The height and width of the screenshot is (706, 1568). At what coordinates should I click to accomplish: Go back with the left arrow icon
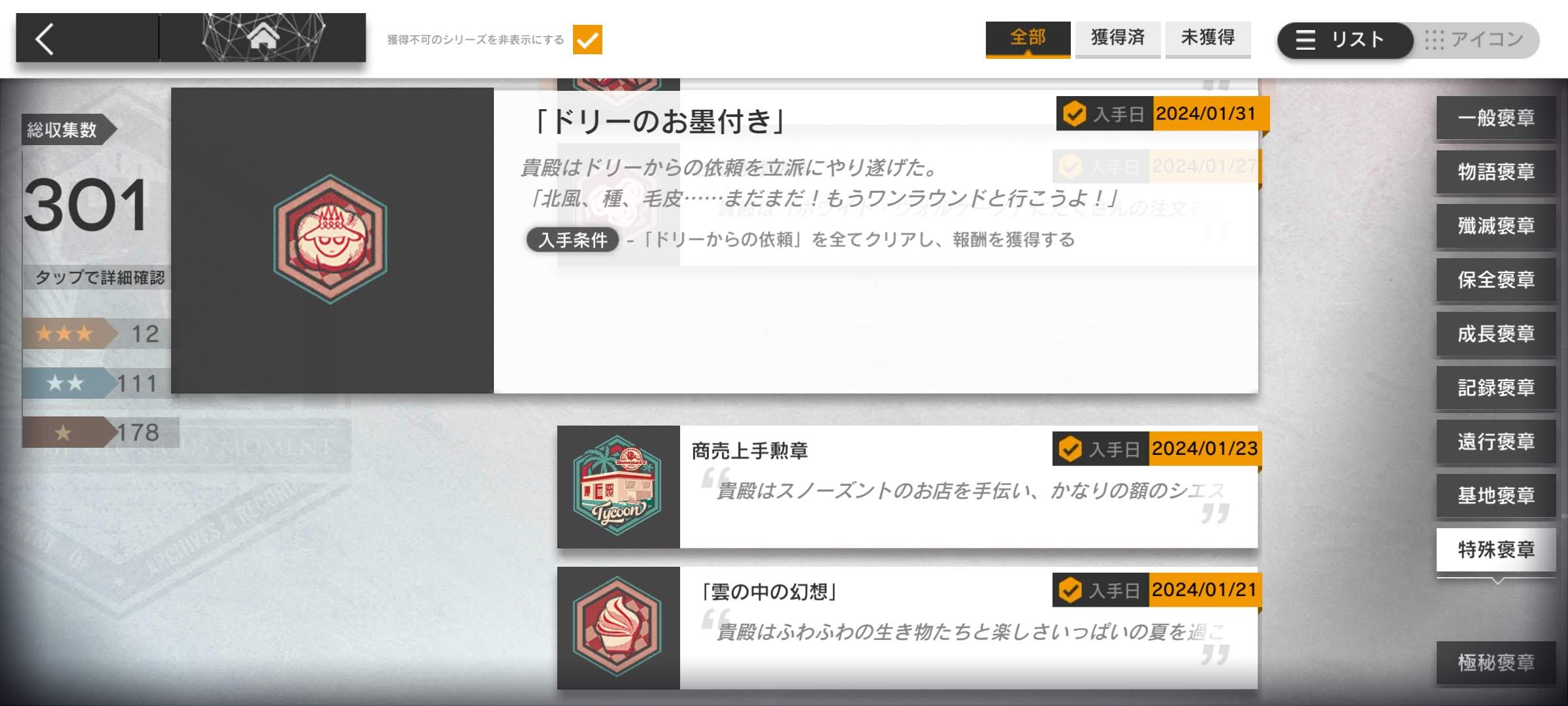click(x=44, y=39)
